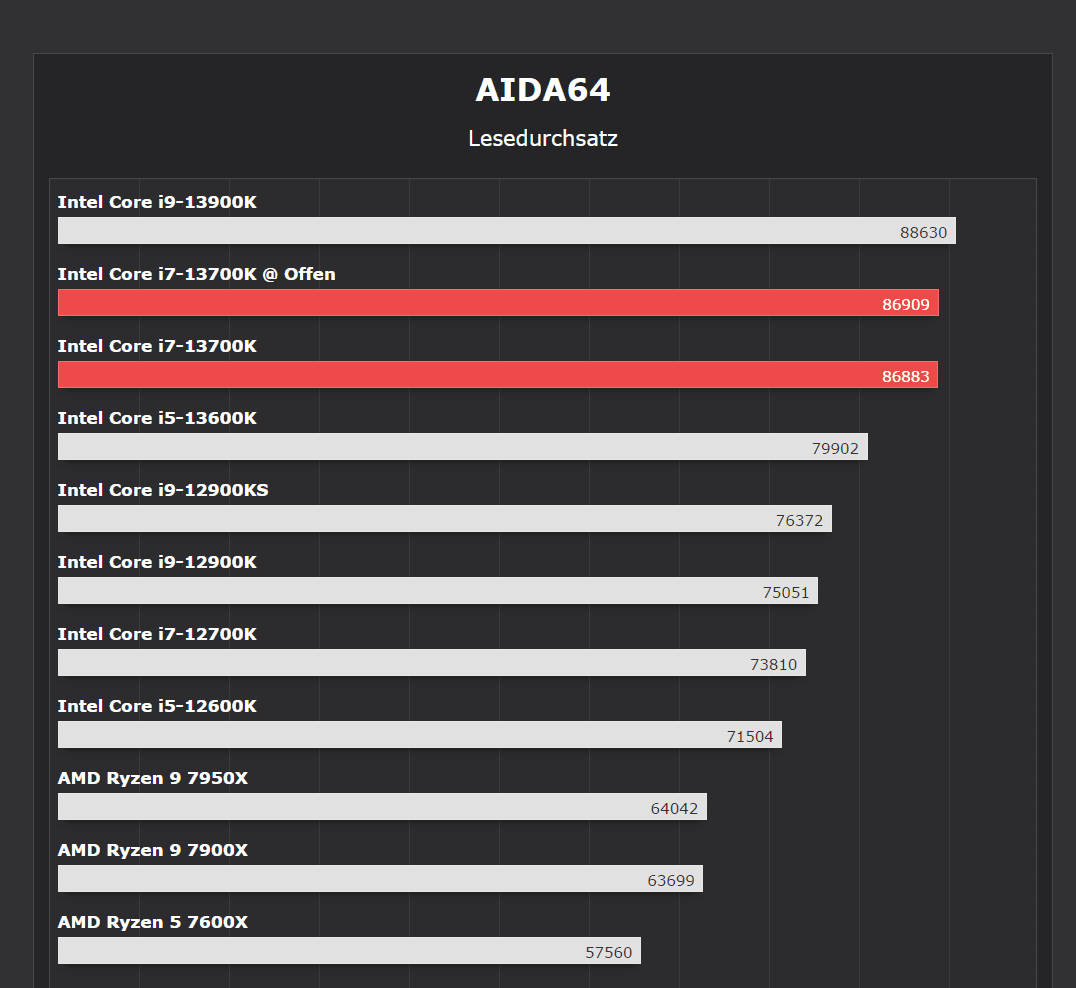Viewport: 1076px width, 988px height.
Task: Click the AIDA64 chart title
Action: tap(543, 90)
